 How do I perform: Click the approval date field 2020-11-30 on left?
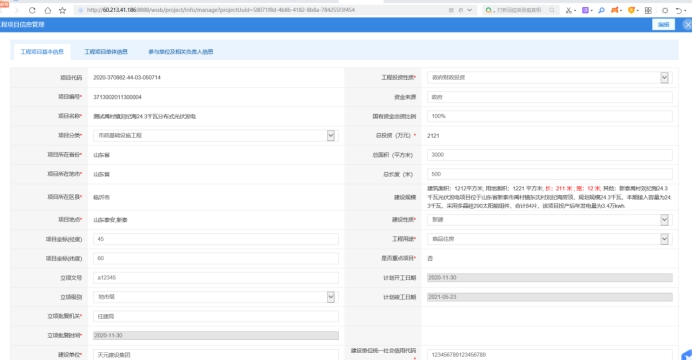point(216,336)
